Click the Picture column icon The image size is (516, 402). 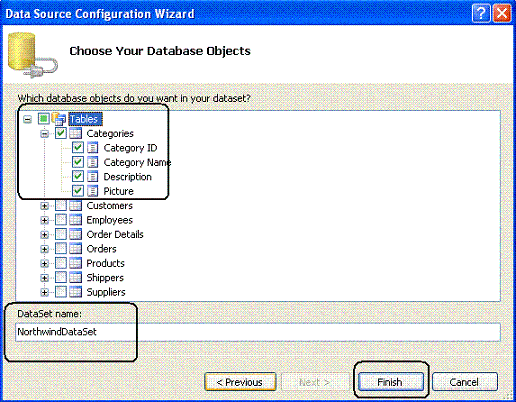tap(92, 191)
